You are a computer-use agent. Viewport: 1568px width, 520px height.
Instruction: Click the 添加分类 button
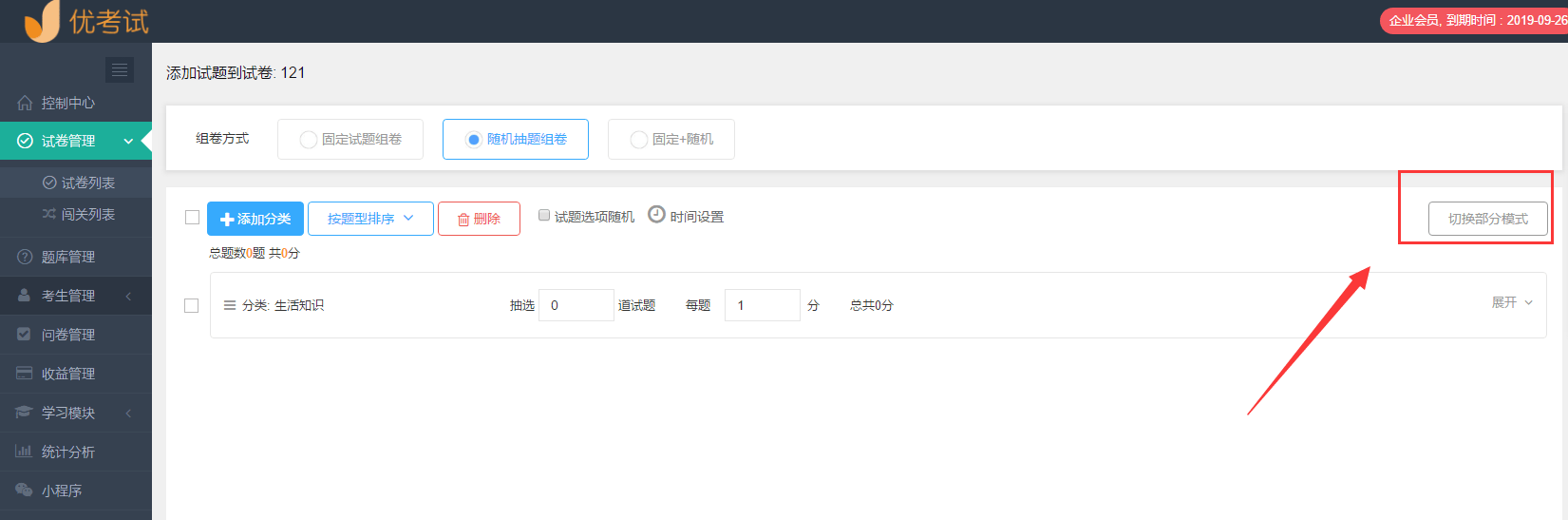pyautogui.click(x=255, y=219)
